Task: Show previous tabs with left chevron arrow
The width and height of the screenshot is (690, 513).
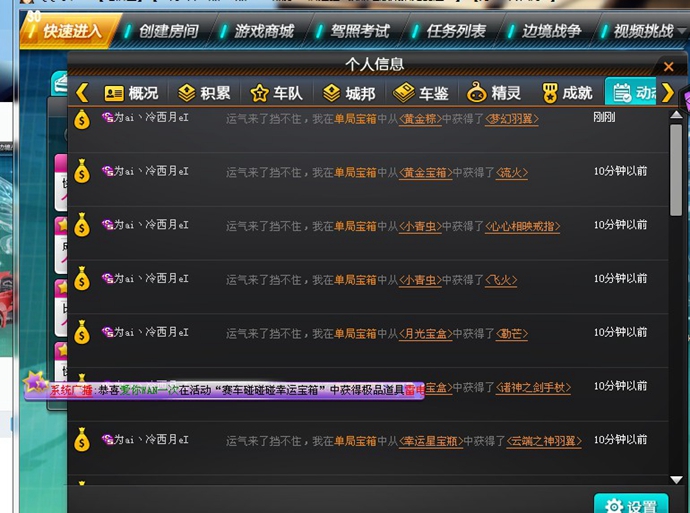Action: (82, 93)
